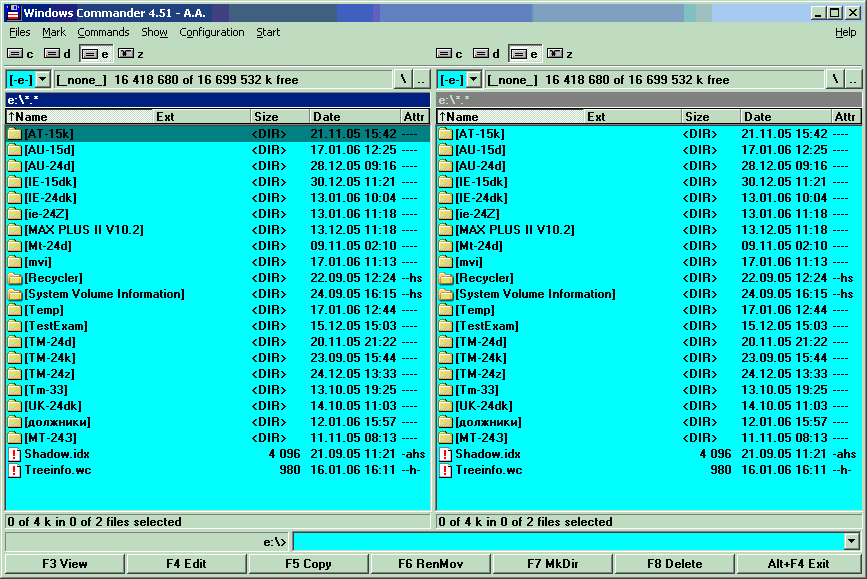Go to root with left panel backslash button

click(x=403, y=80)
